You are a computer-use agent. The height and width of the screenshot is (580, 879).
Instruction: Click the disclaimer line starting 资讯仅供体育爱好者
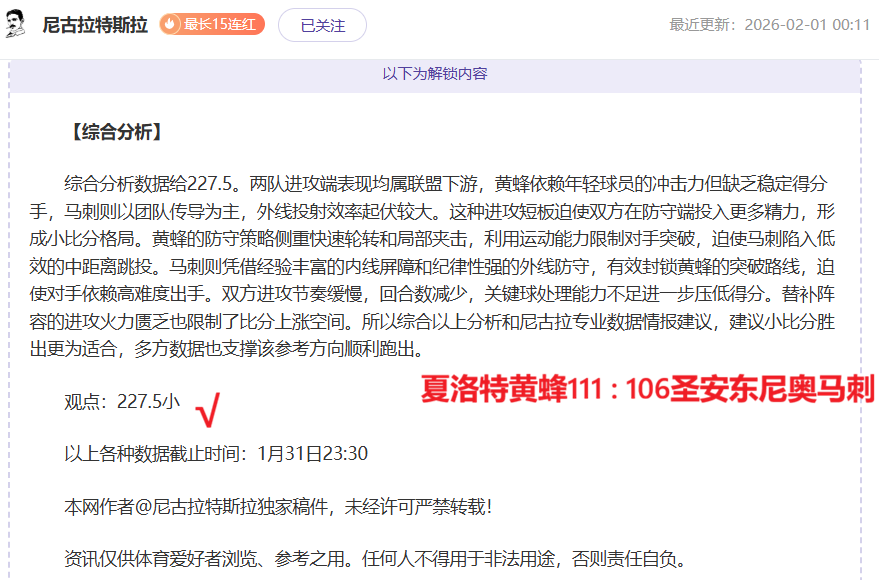(375, 558)
